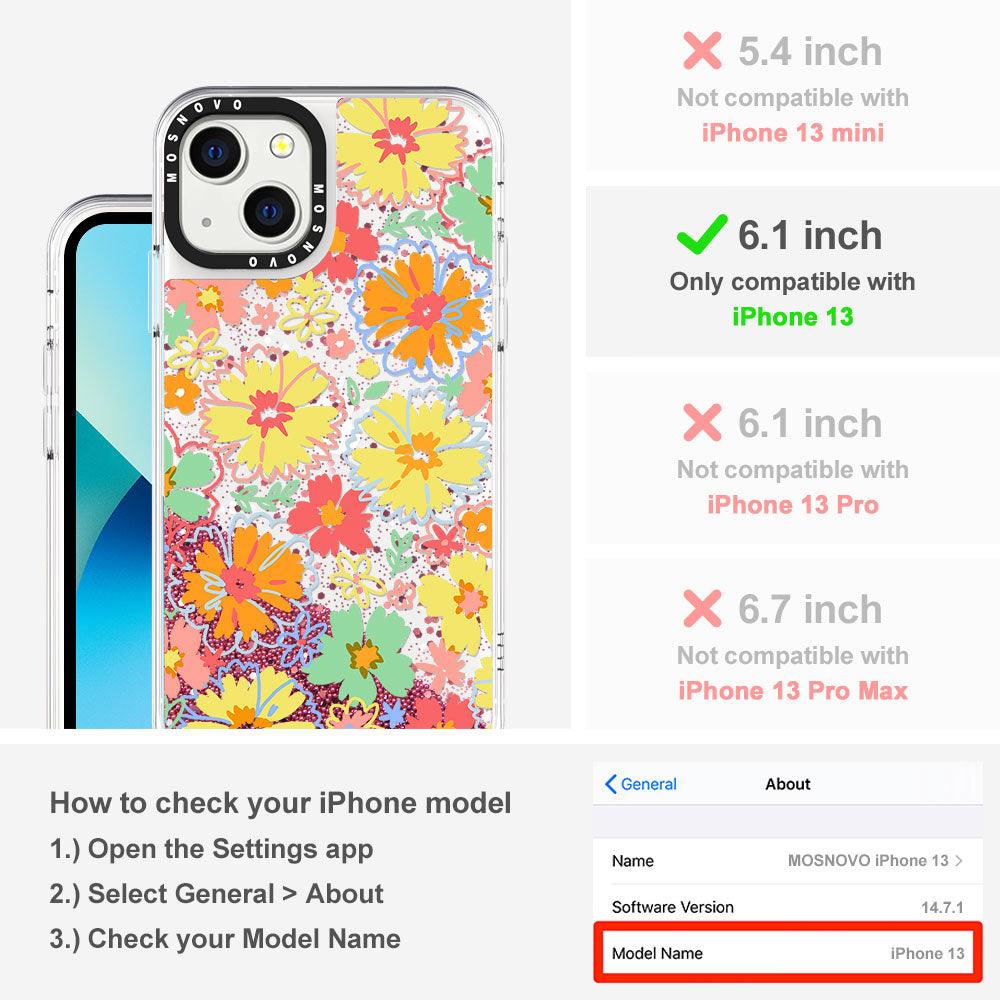Click the red X beside 6.7 inch

coord(702,608)
